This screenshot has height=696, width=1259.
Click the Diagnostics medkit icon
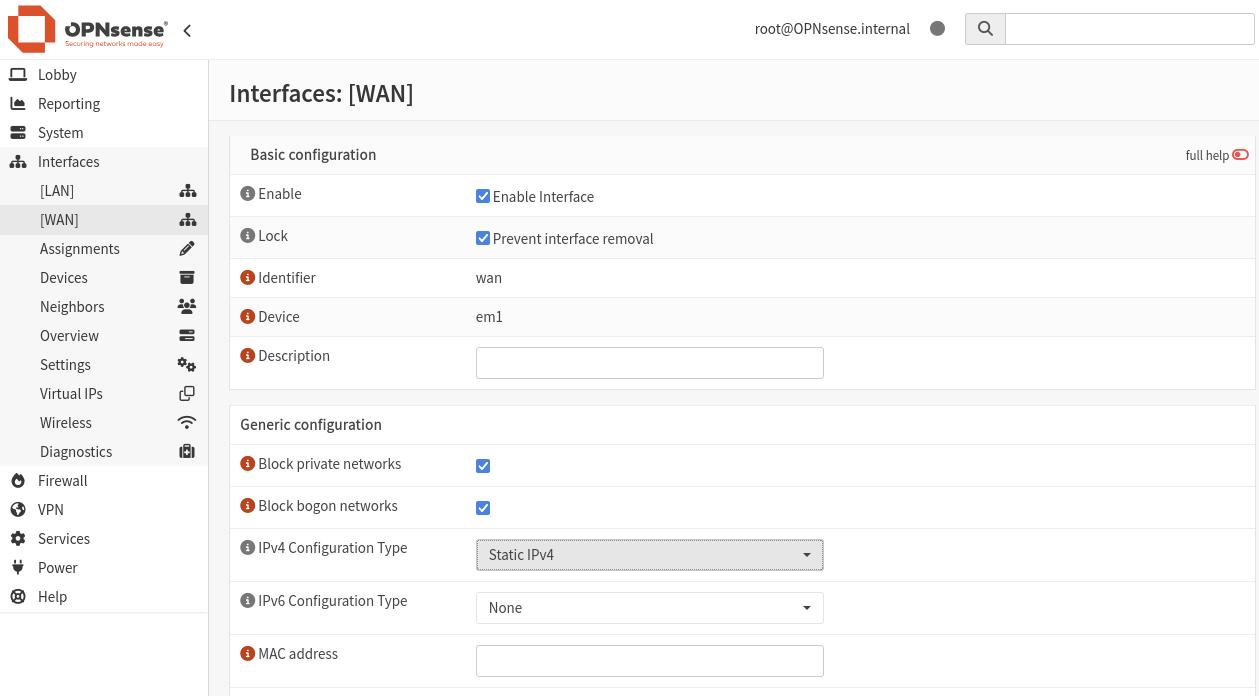pos(187,451)
